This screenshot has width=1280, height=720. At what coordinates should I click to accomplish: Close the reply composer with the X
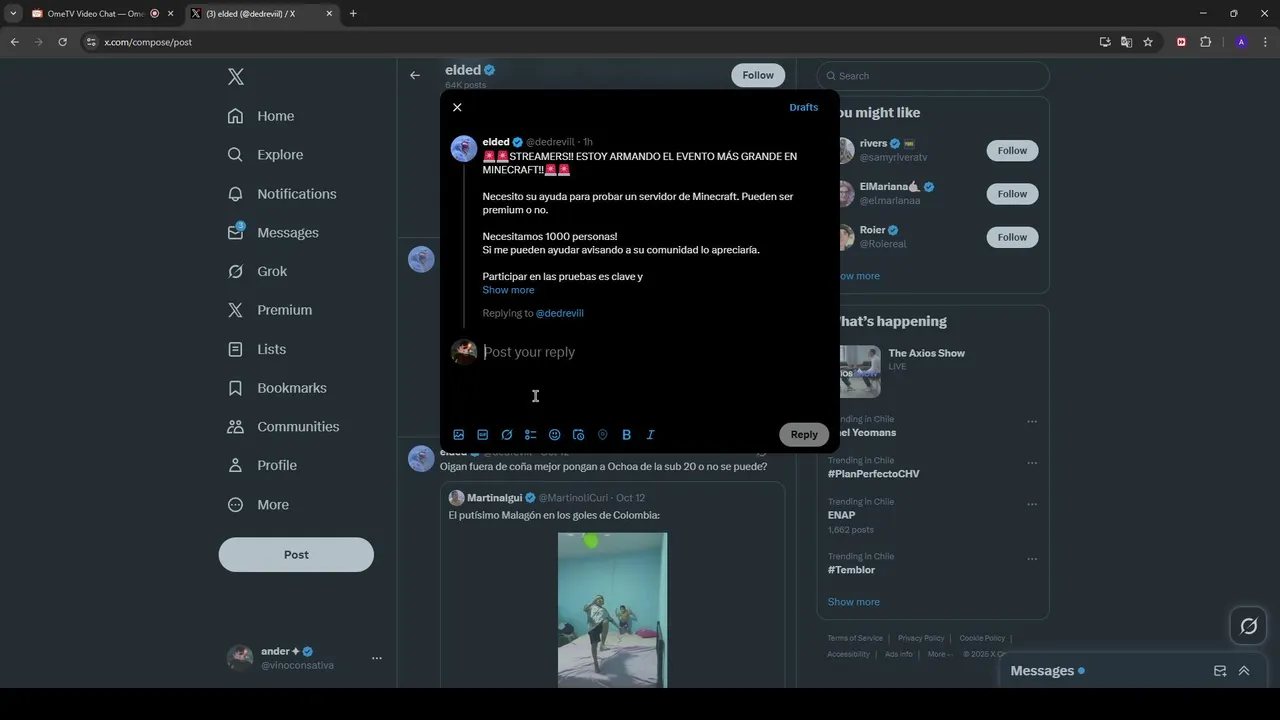tap(457, 107)
